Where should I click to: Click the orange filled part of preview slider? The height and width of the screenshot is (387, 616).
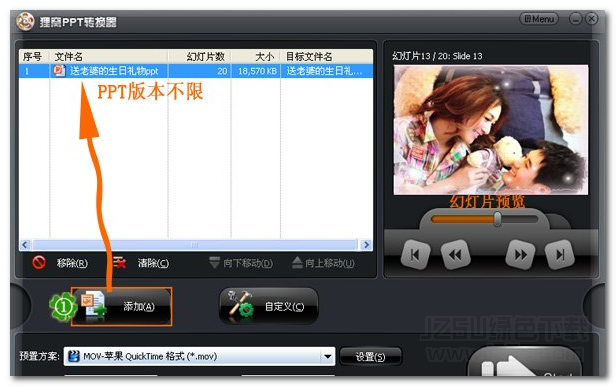point(462,219)
